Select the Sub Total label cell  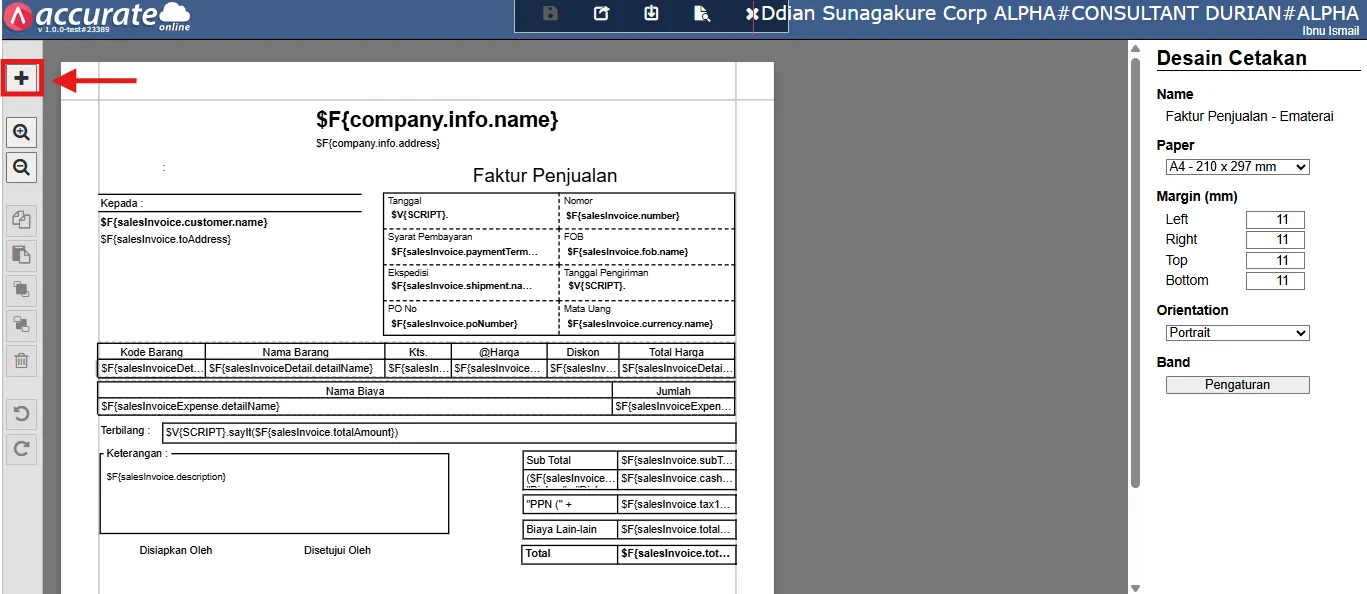click(x=570, y=460)
